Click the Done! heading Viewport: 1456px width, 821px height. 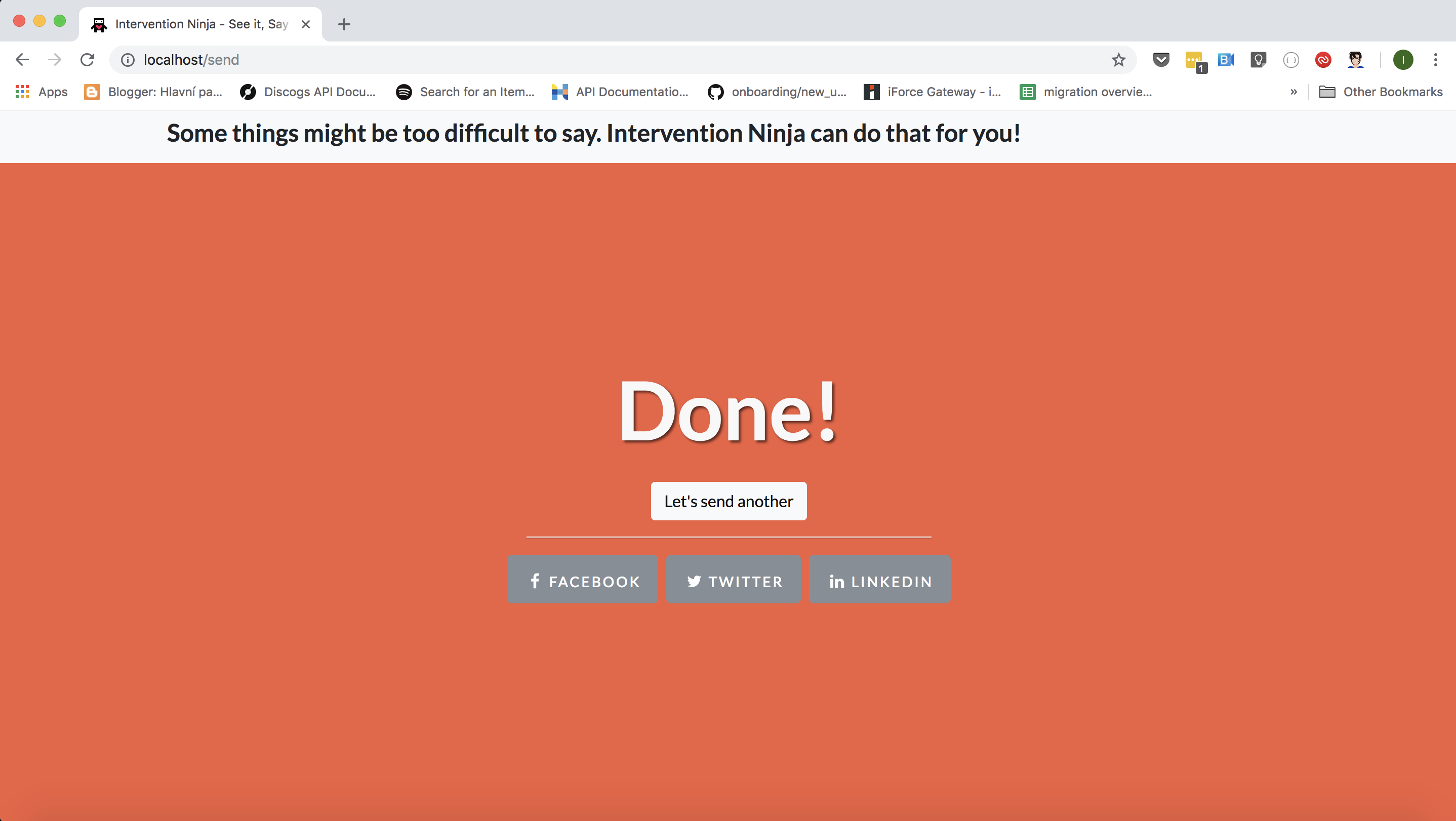728,412
